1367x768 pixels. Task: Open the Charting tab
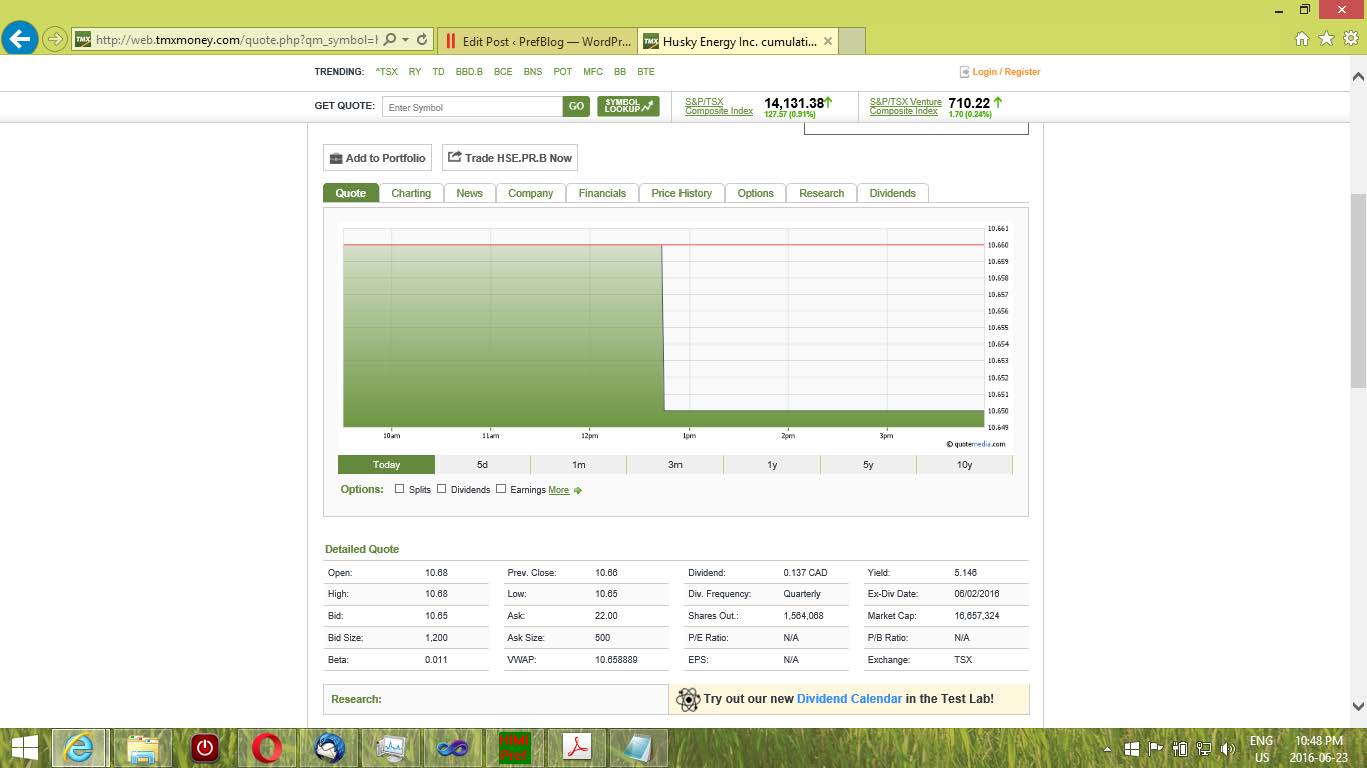click(411, 193)
